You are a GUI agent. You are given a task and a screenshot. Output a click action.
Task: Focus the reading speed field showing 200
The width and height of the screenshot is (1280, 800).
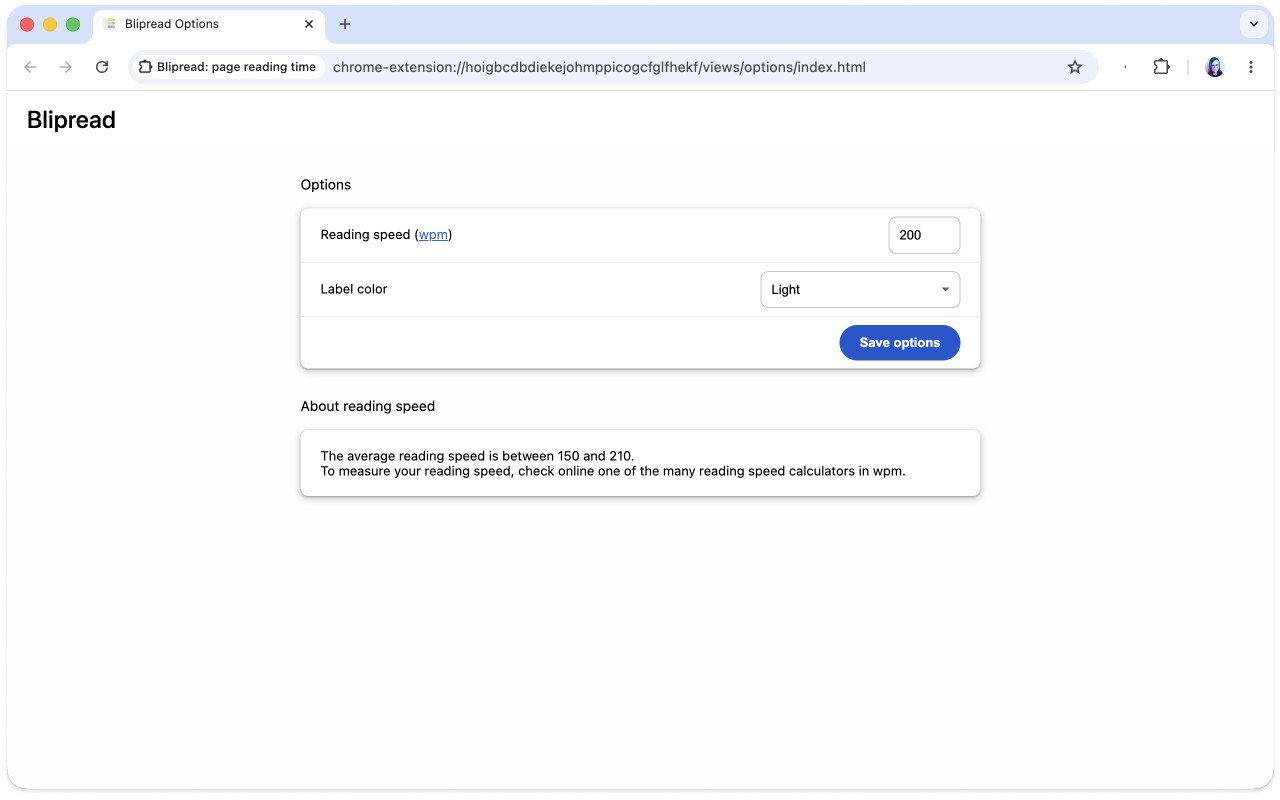pyautogui.click(x=924, y=235)
